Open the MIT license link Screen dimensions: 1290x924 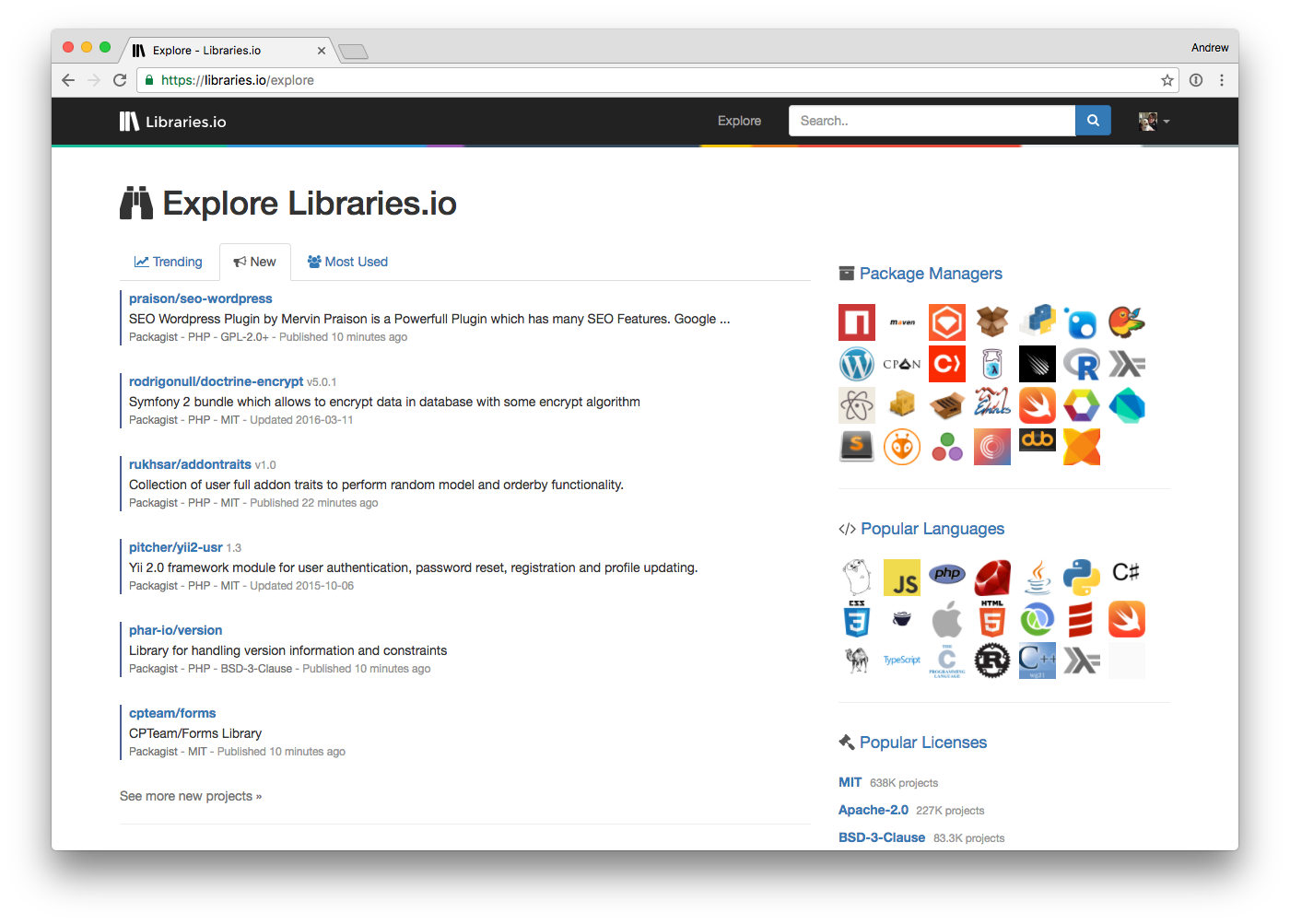point(850,782)
